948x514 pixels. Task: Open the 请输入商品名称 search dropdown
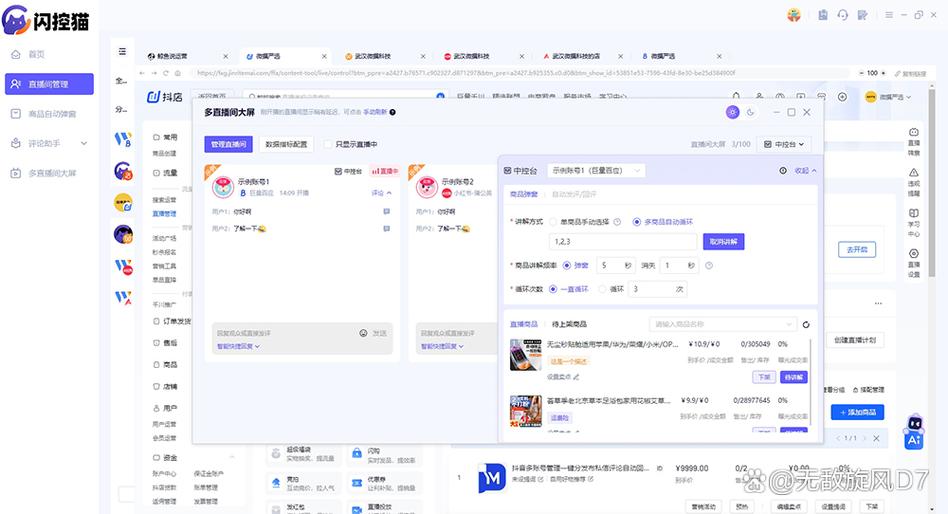(x=722, y=324)
